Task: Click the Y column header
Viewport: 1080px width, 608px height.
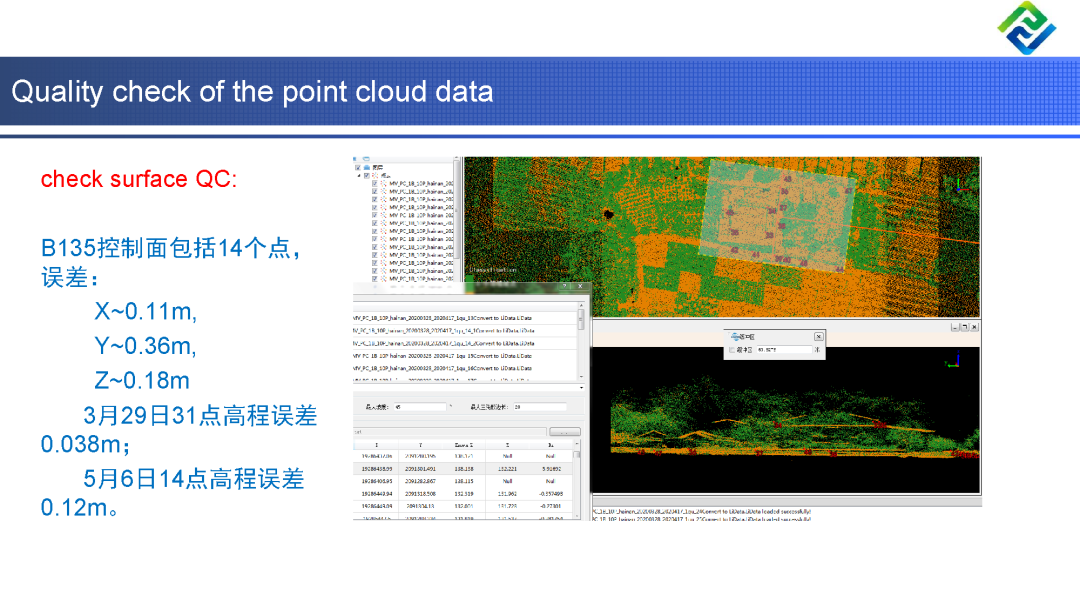Action: point(420,445)
